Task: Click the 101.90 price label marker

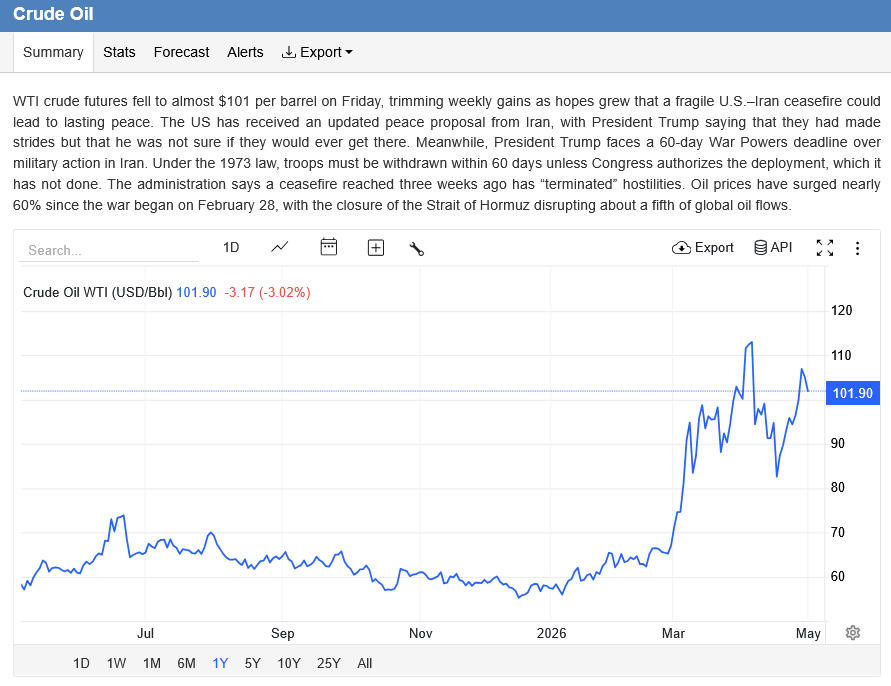Action: [852, 393]
